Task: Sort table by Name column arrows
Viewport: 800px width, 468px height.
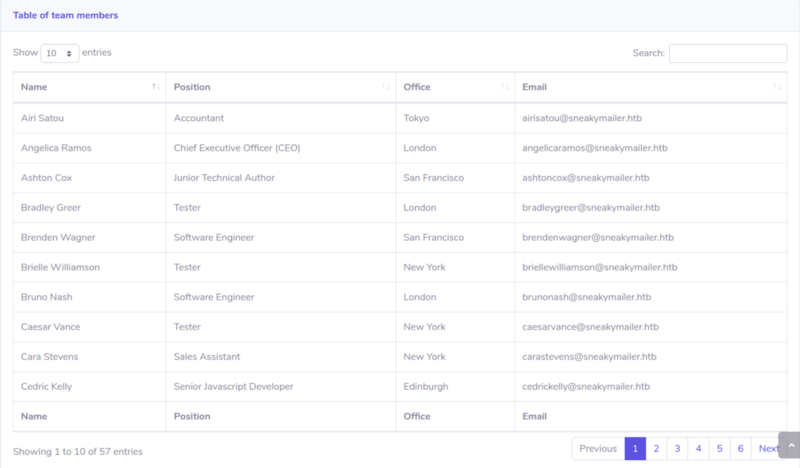Action: [156, 87]
